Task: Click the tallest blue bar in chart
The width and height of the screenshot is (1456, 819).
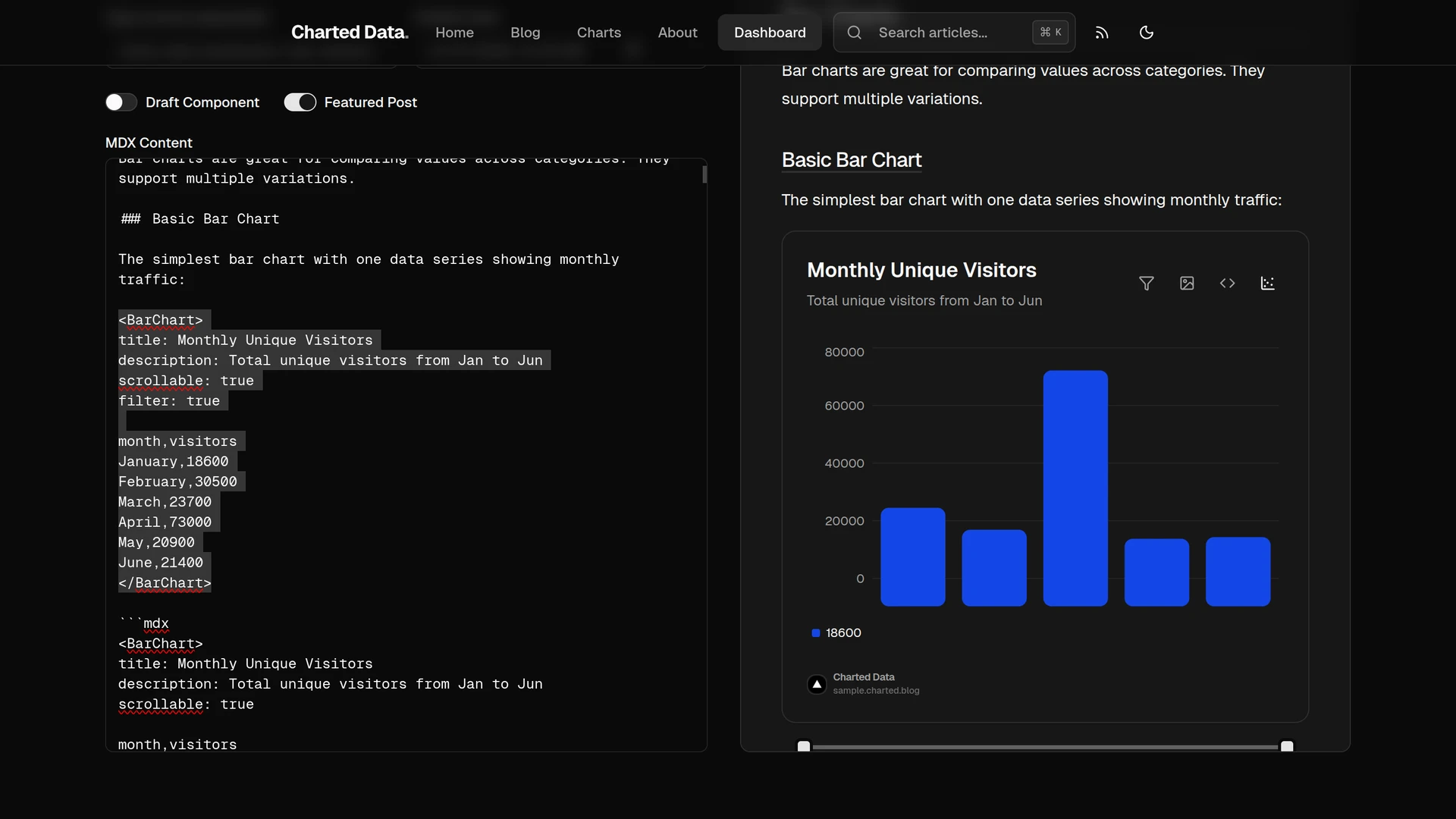Action: tap(1075, 488)
